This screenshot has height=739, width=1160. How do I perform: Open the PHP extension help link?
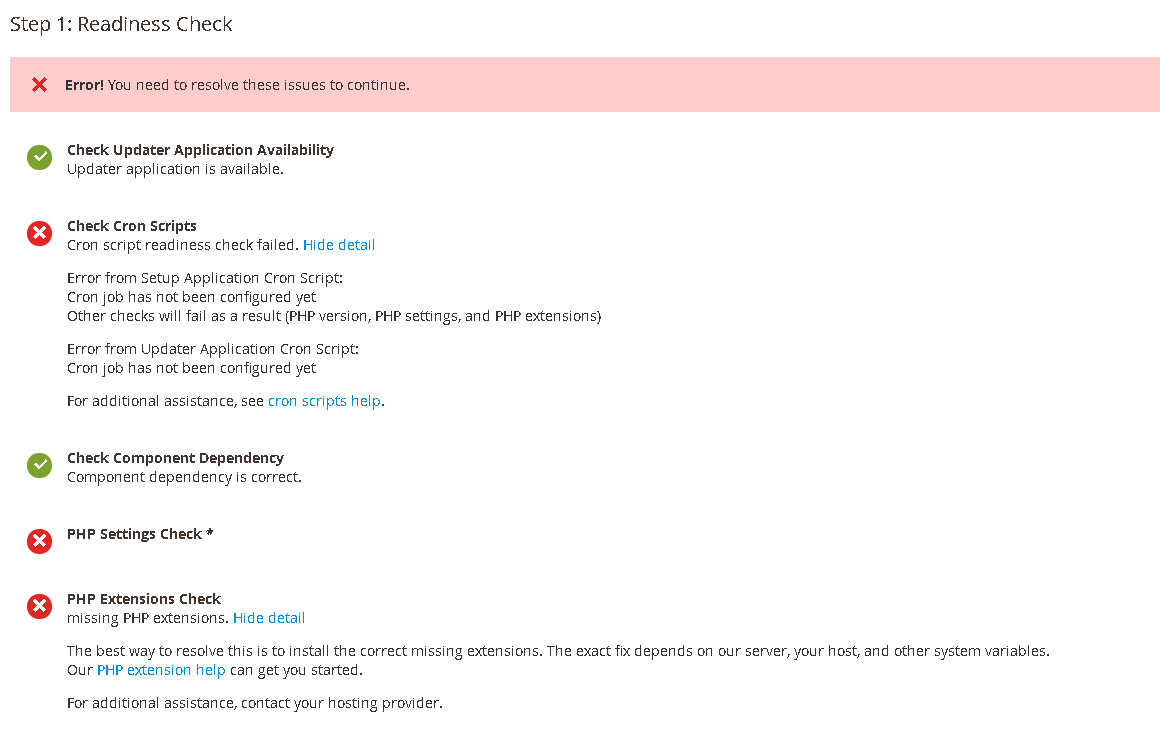[x=160, y=669]
